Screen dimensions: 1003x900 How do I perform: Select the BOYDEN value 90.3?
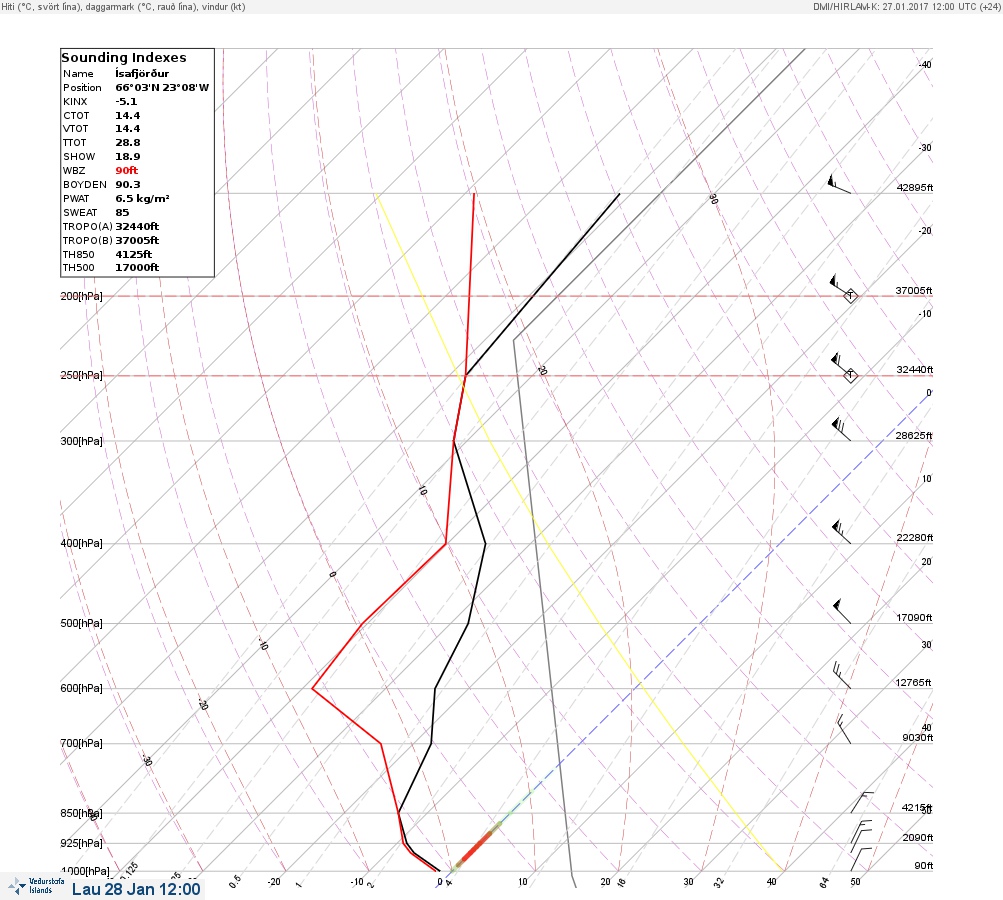[127, 184]
